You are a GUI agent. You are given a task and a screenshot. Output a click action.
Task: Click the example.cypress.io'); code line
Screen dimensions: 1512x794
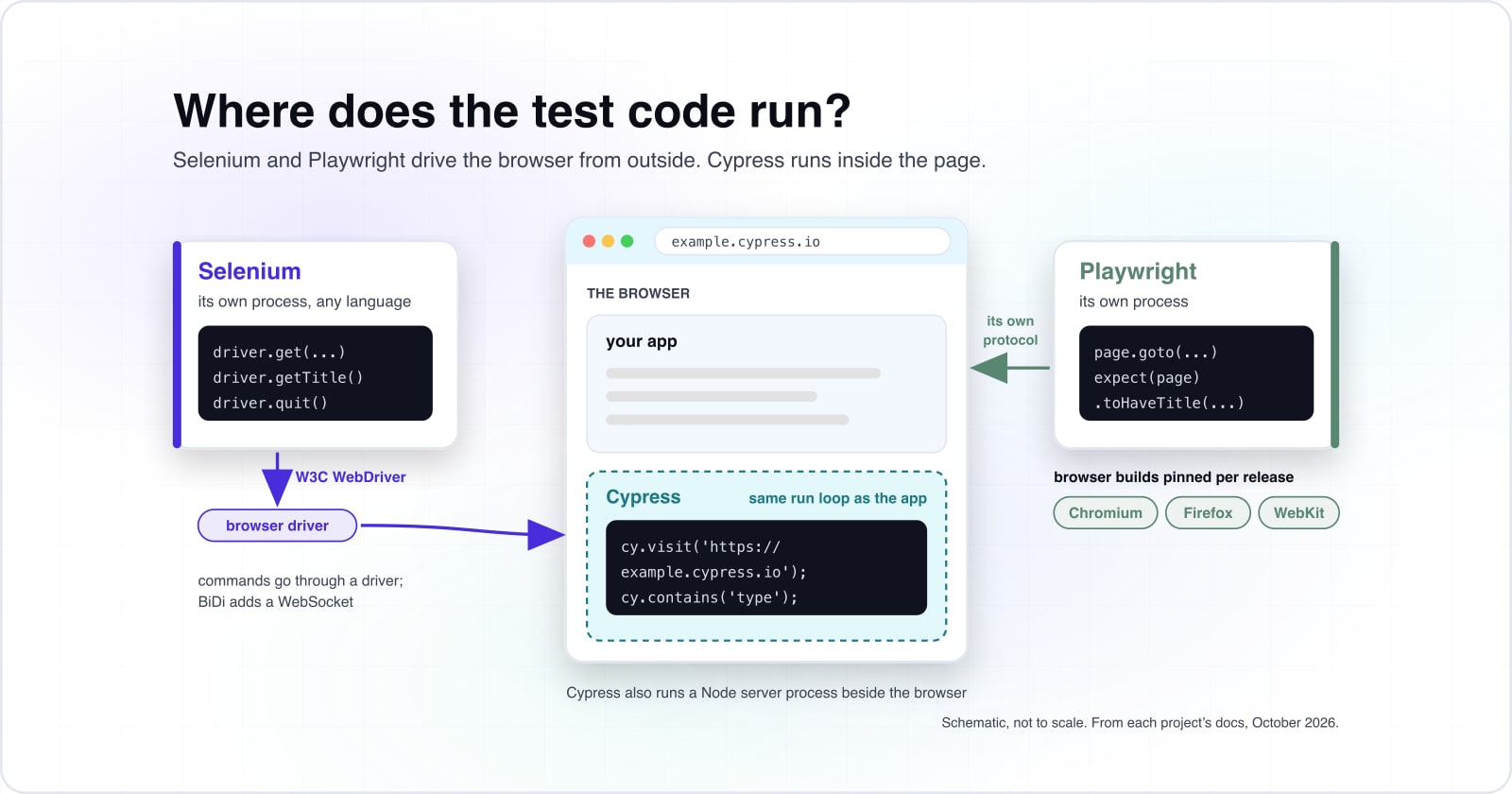[x=713, y=572]
